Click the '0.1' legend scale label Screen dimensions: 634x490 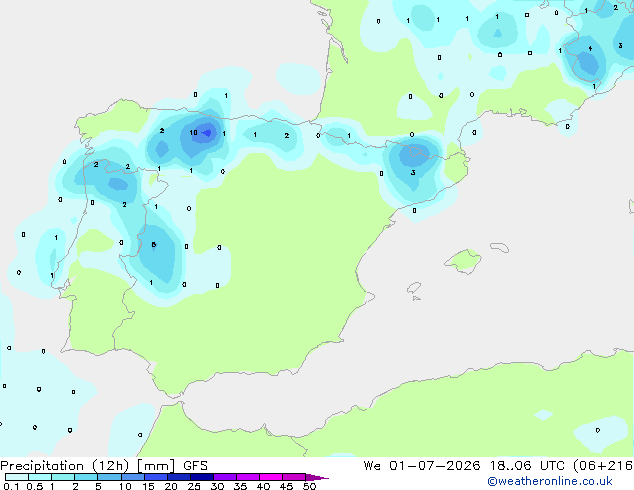tap(11, 486)
